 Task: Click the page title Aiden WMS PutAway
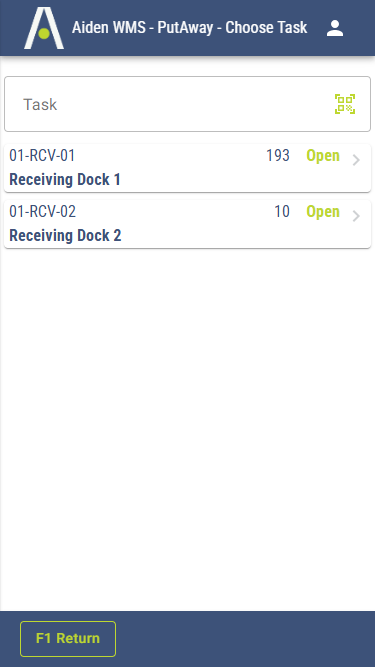[x=189, y=28]
